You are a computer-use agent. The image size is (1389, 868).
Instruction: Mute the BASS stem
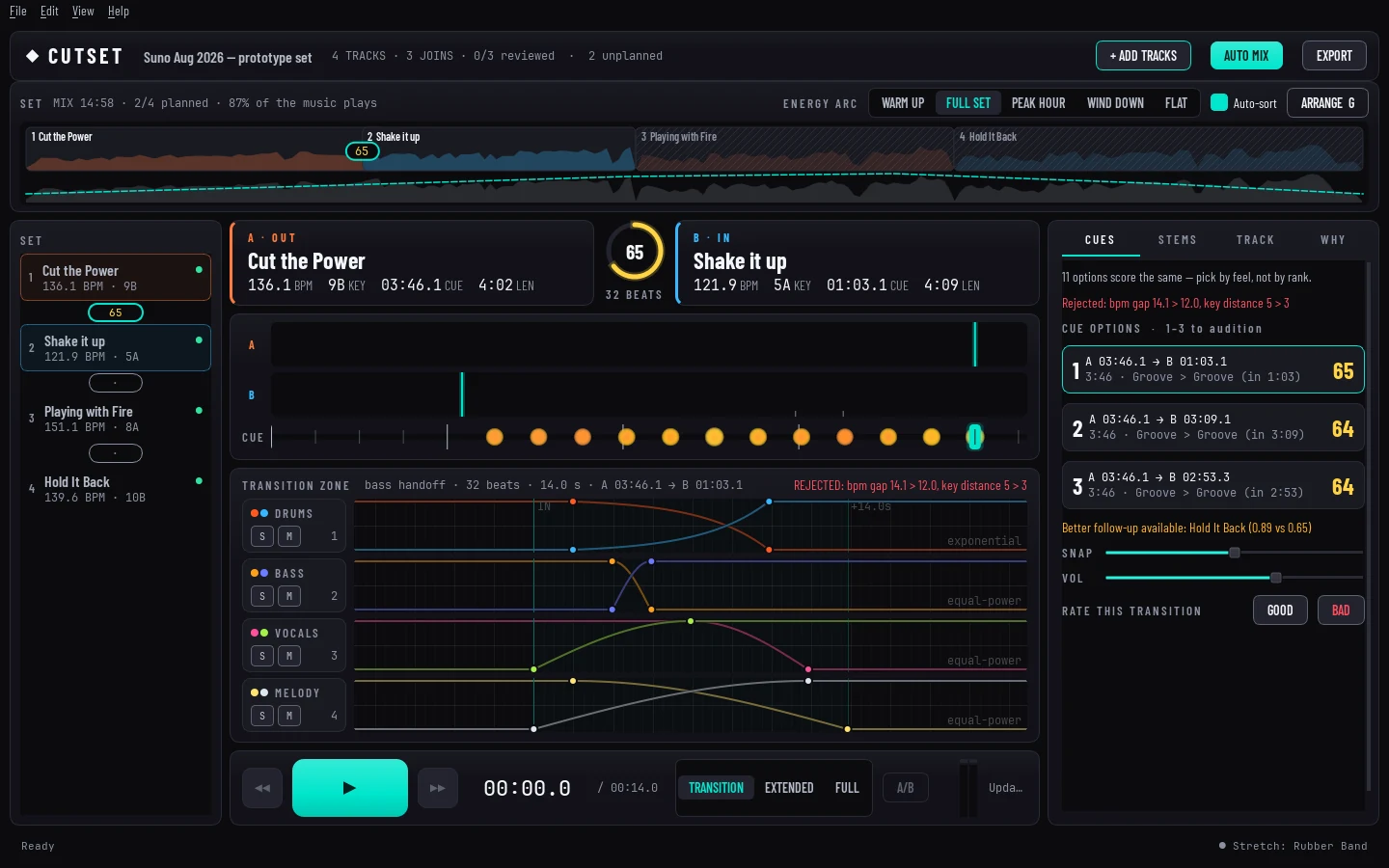(289, 596)
